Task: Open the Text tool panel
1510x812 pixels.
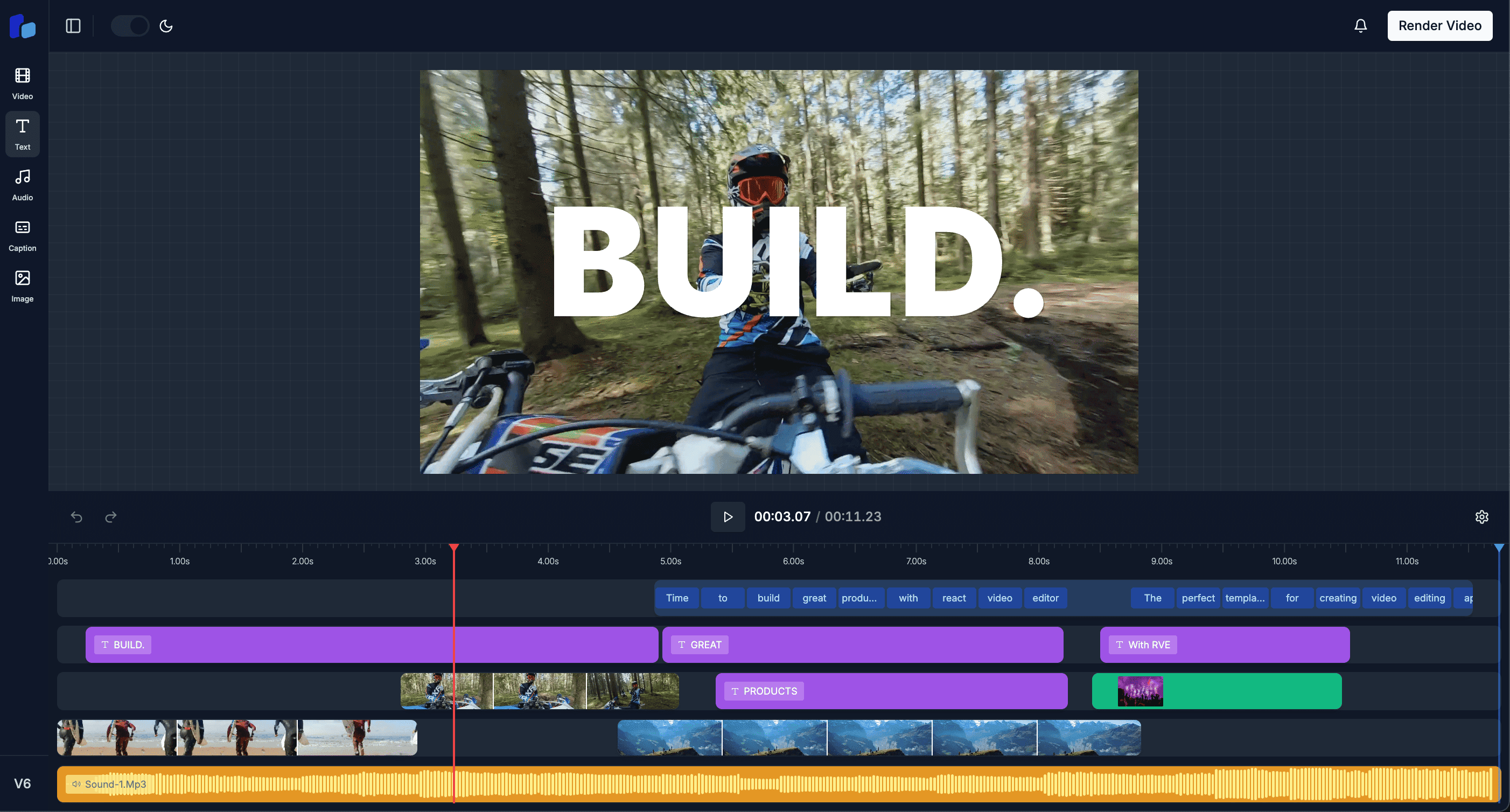Action: 22,133
